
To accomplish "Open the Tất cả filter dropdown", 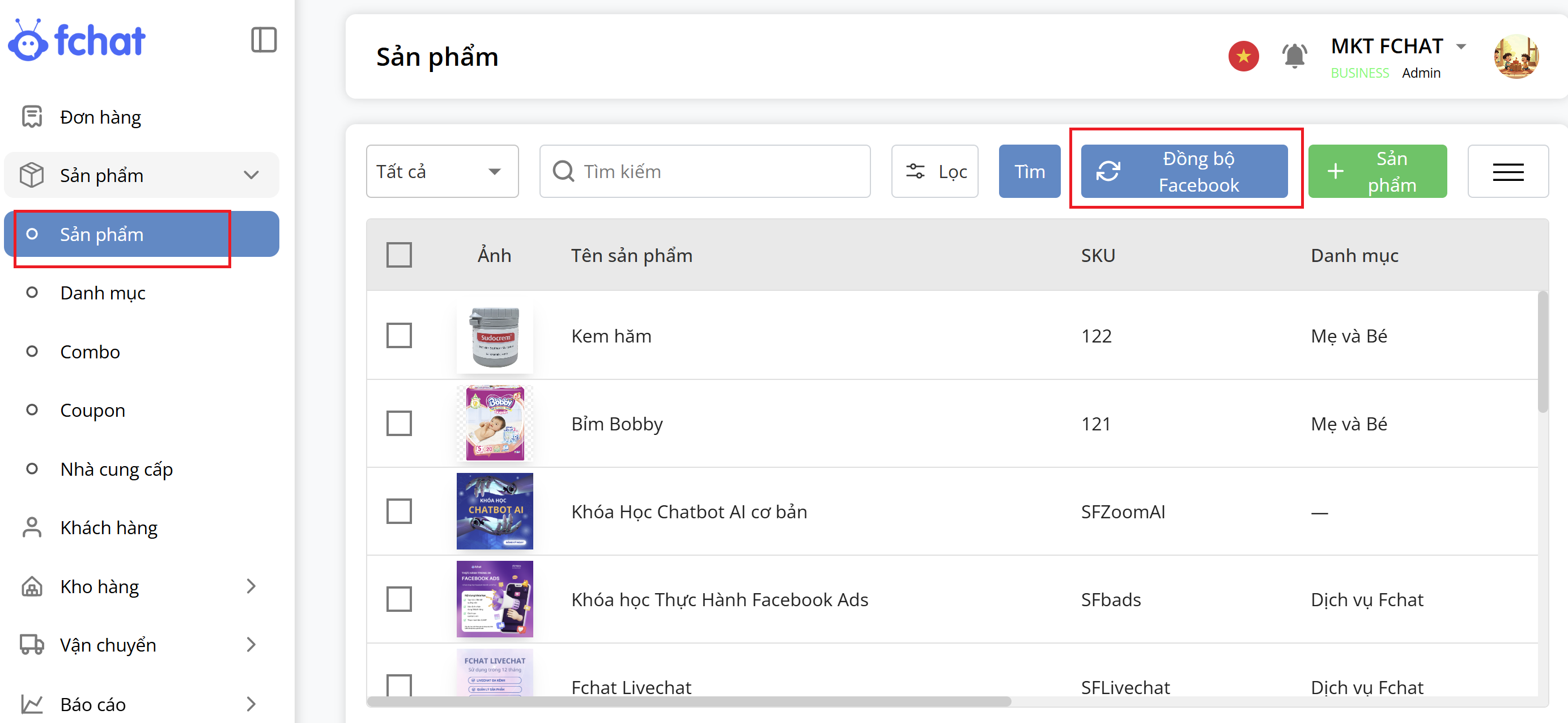I will [x=442, y=172].
